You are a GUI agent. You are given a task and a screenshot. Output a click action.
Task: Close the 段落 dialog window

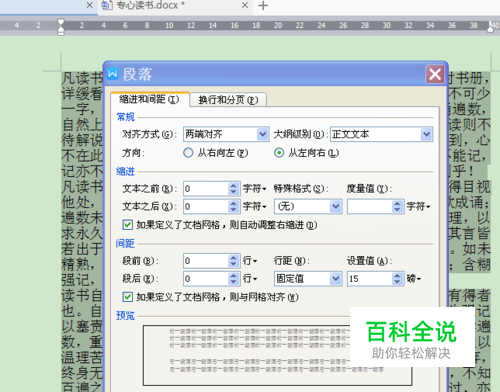pyautogui.click(x=435, y=74)
